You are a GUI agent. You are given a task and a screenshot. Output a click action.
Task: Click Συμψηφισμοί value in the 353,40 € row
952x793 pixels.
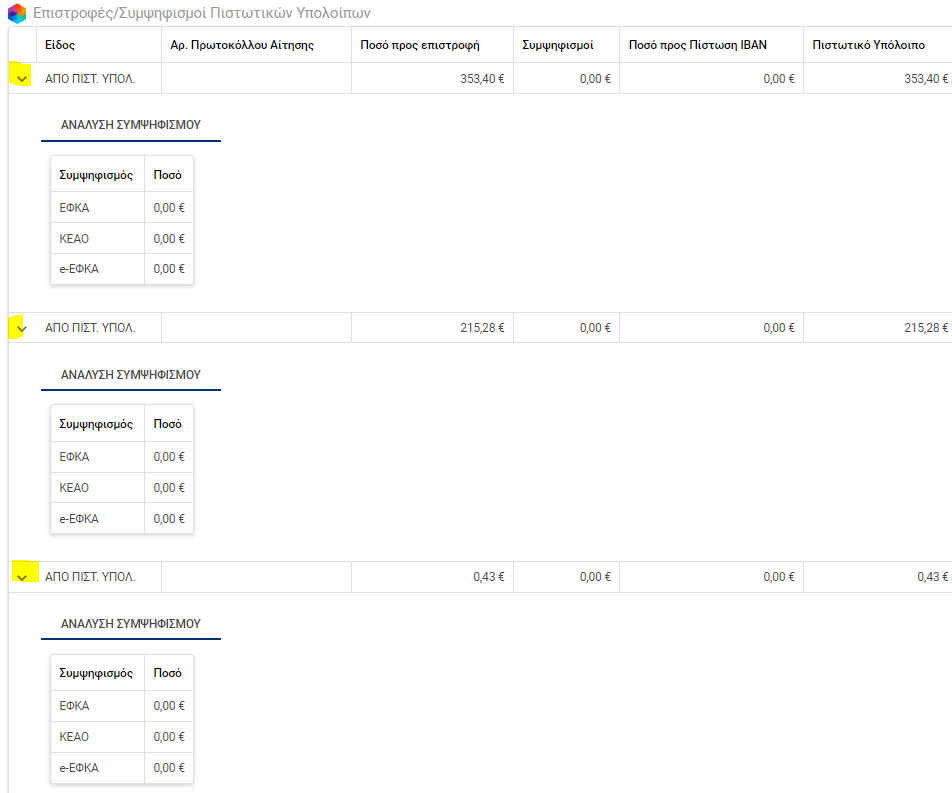(595, 79)
